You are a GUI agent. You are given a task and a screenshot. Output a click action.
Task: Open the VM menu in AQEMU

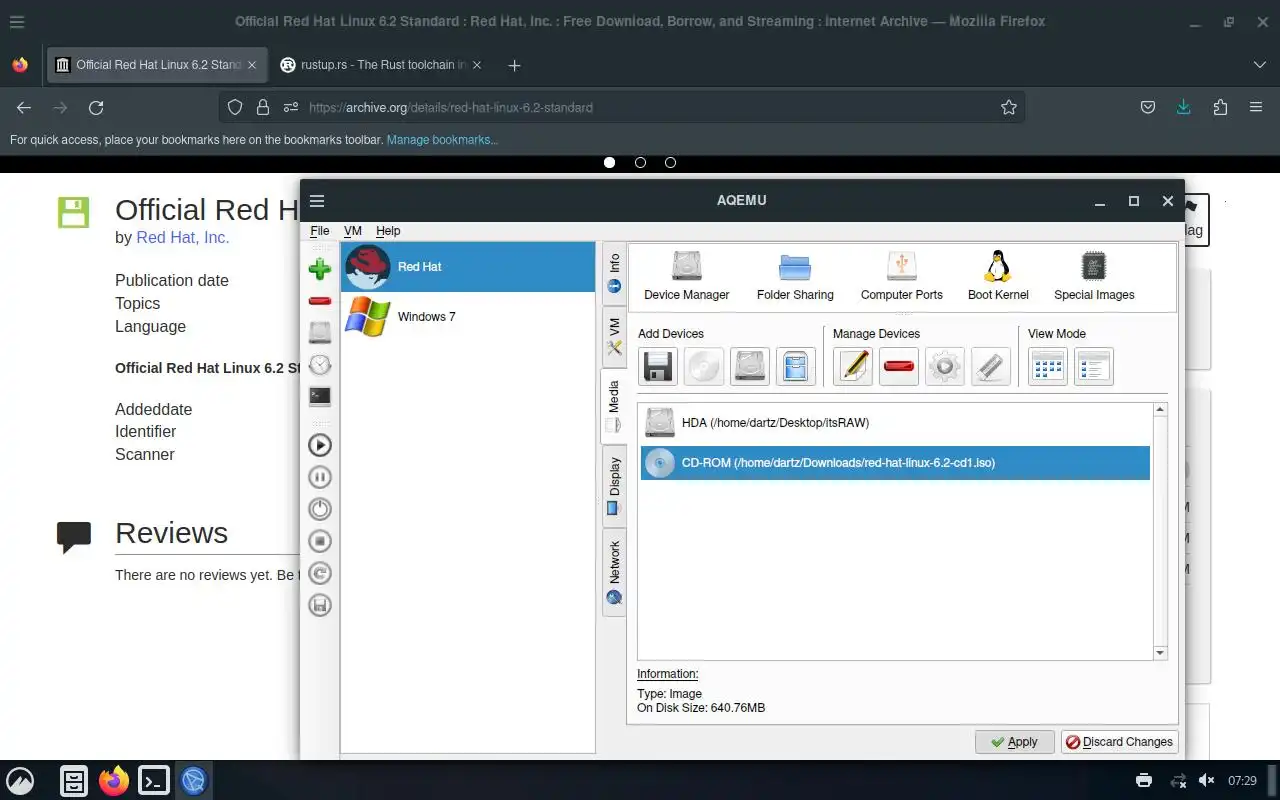[x=353, y=231]
